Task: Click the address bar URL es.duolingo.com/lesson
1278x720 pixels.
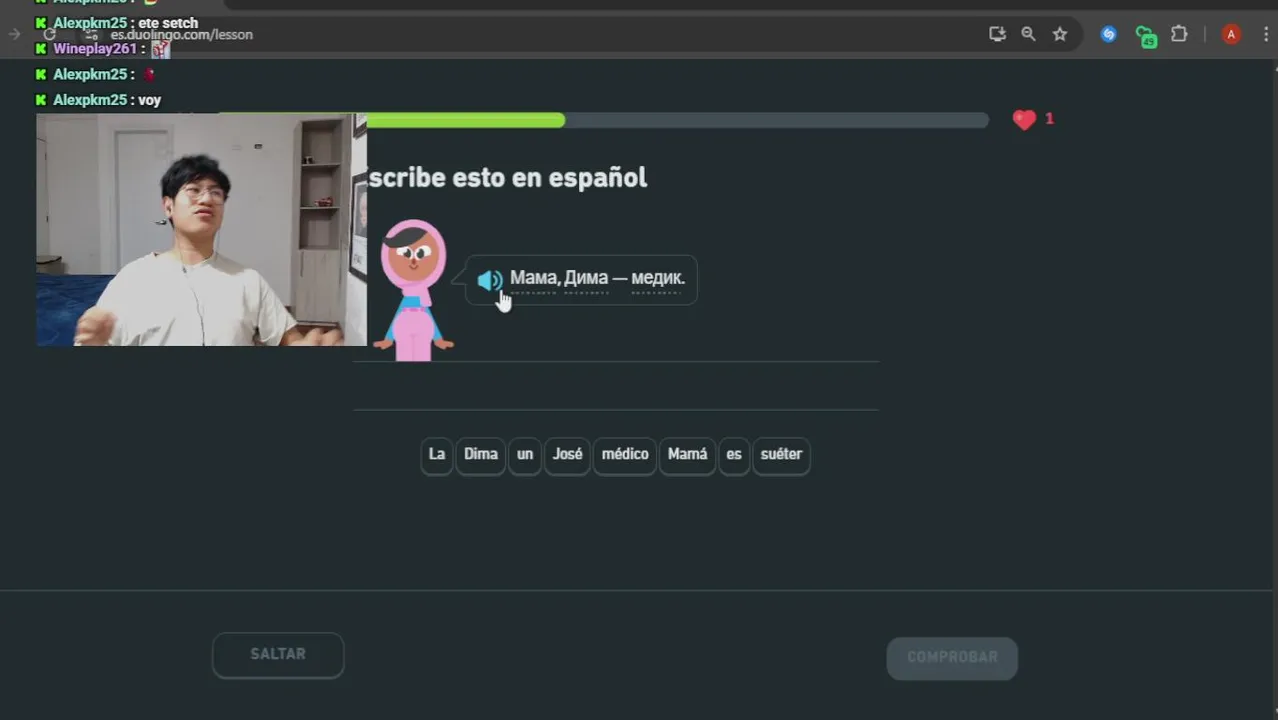Action: 182,35
